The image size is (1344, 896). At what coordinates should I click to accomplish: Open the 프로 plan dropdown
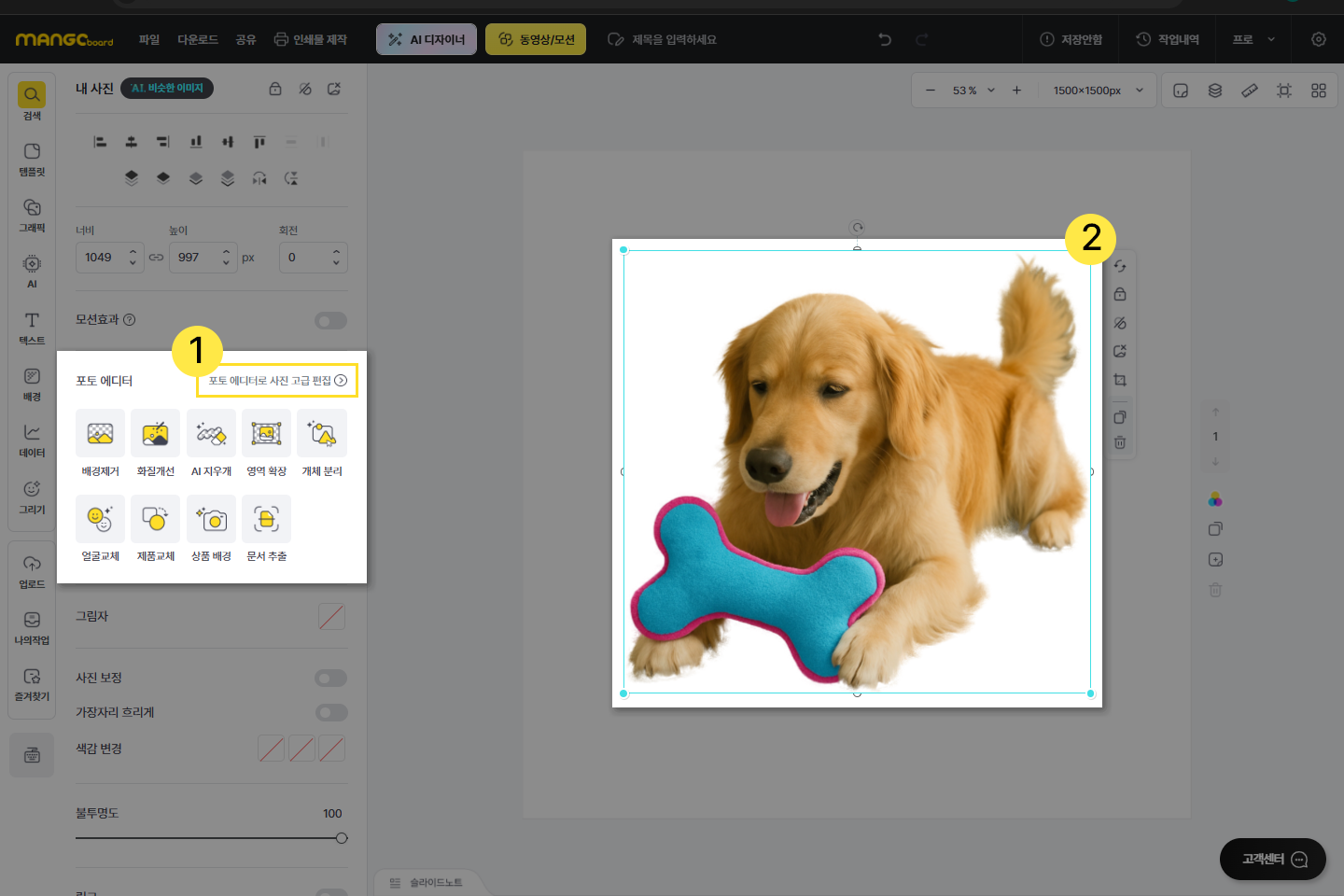point(1253,39)
